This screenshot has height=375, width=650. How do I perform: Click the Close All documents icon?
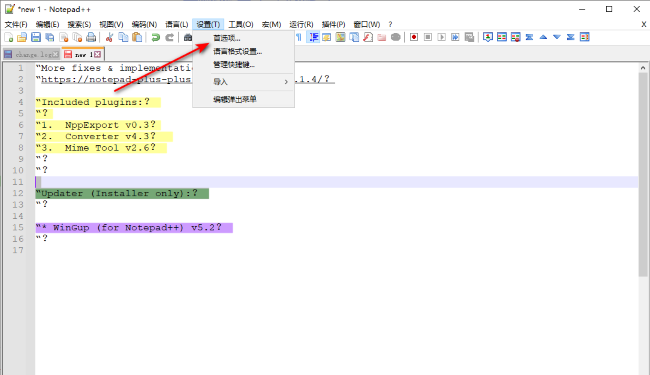pos(77,37)
